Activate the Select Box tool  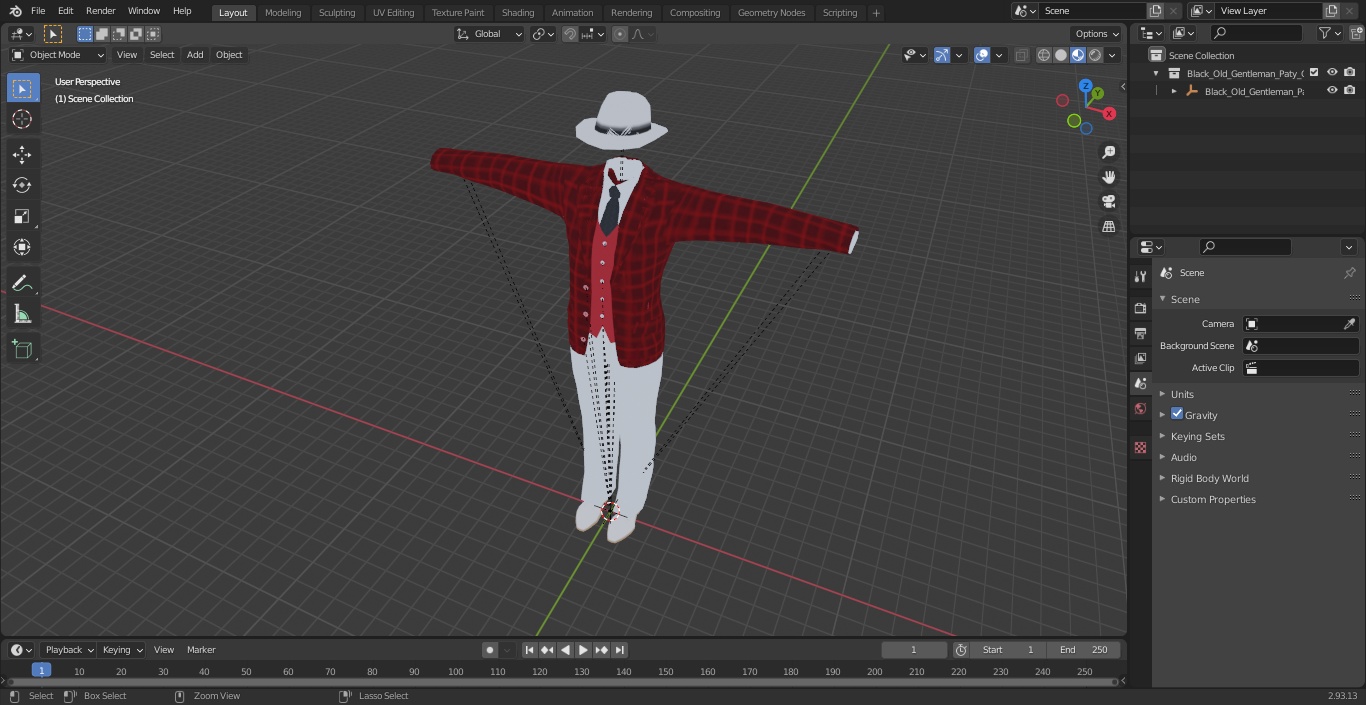[x=22, y=88]
